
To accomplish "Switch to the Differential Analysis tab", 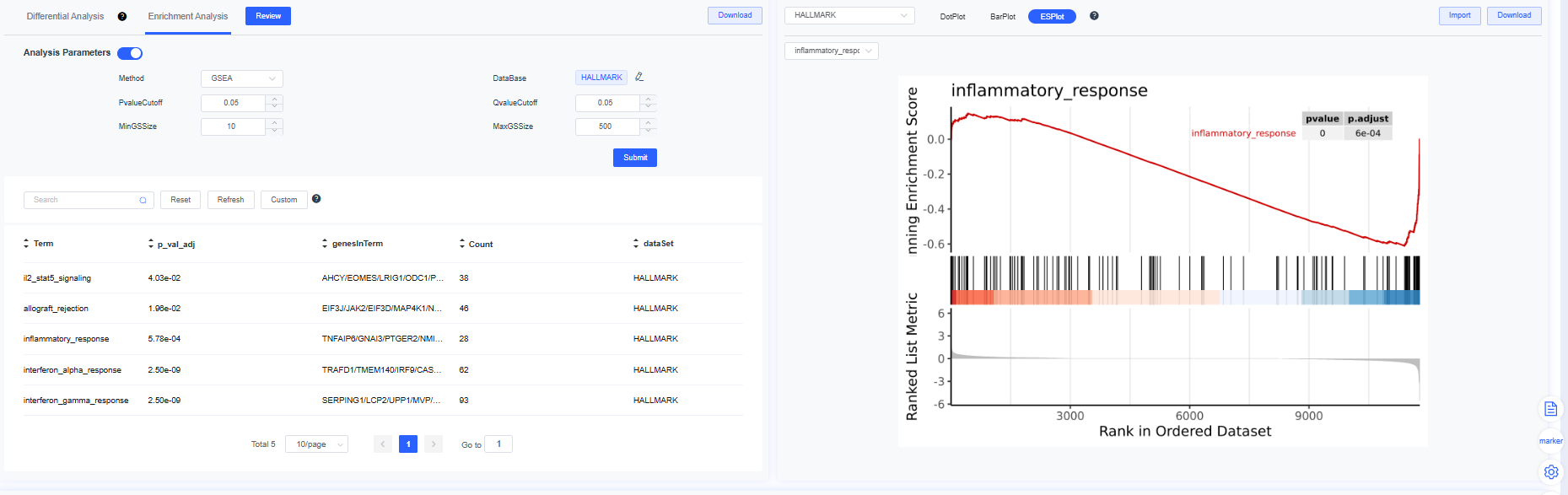I will point(65,16).
